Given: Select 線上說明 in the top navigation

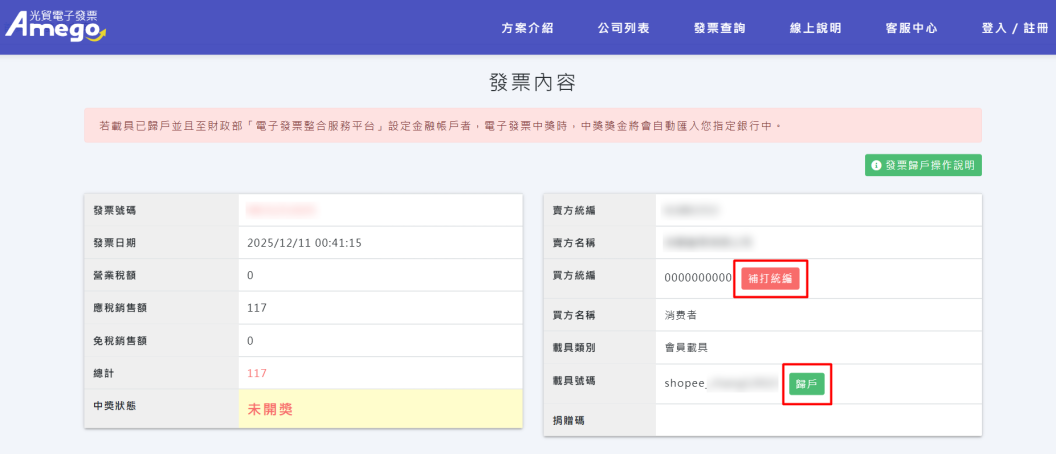Looking at the screenshot, I should coord(815,28).
